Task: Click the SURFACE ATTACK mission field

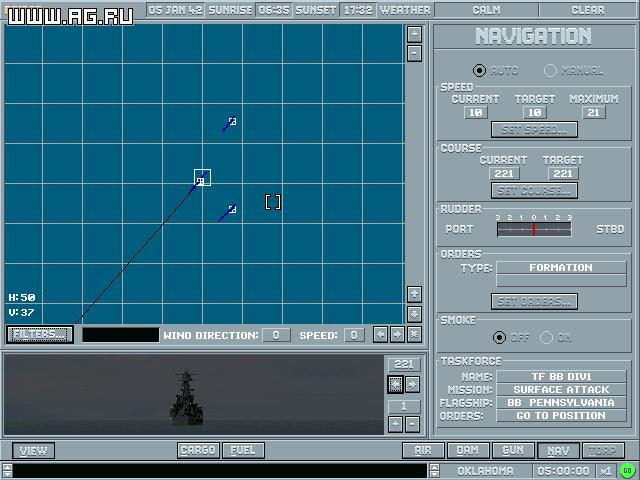Action: coord(561,390)
